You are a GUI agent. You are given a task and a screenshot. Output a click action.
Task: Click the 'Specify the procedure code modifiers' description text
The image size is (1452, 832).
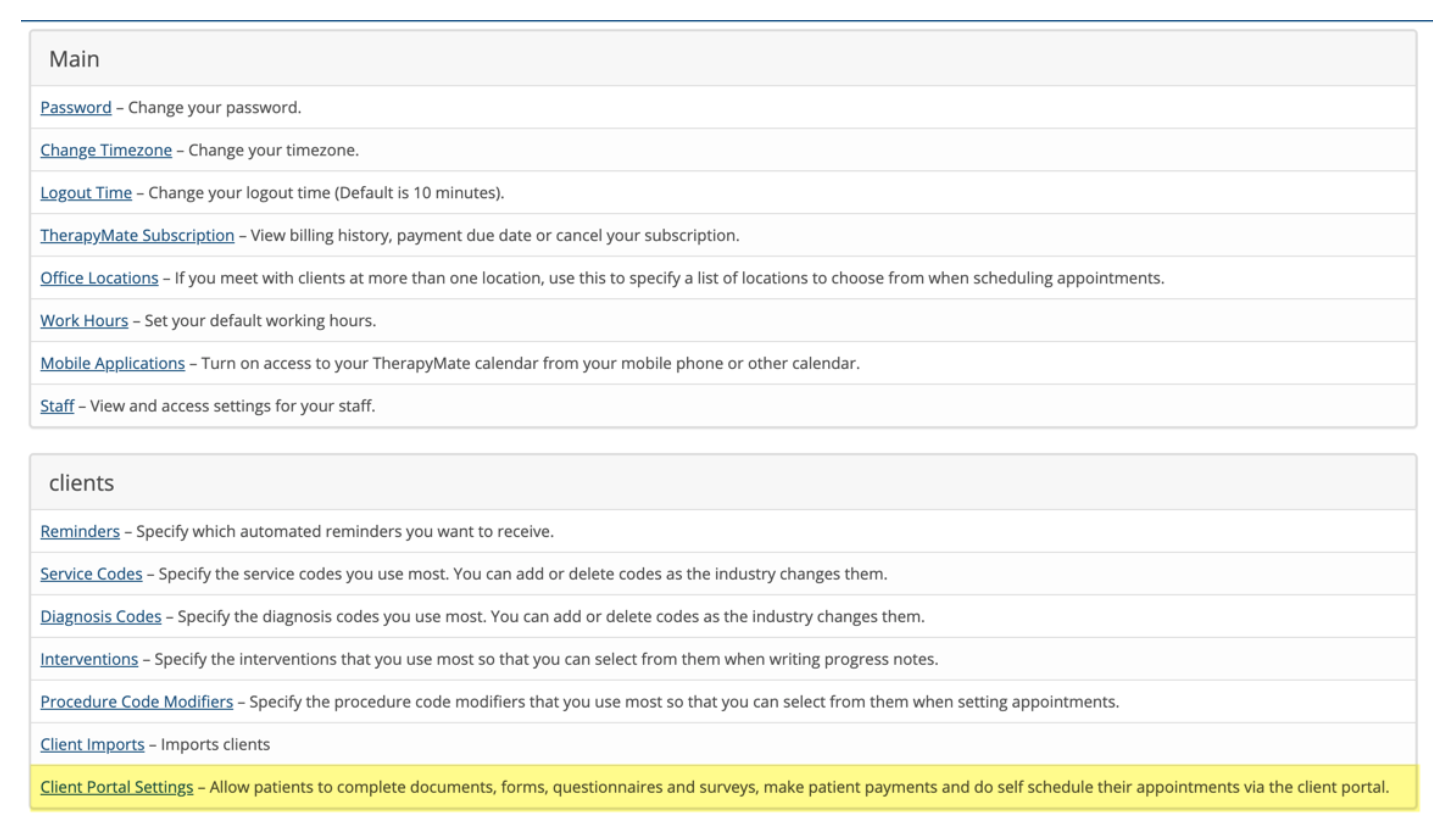tap(684, 701)
